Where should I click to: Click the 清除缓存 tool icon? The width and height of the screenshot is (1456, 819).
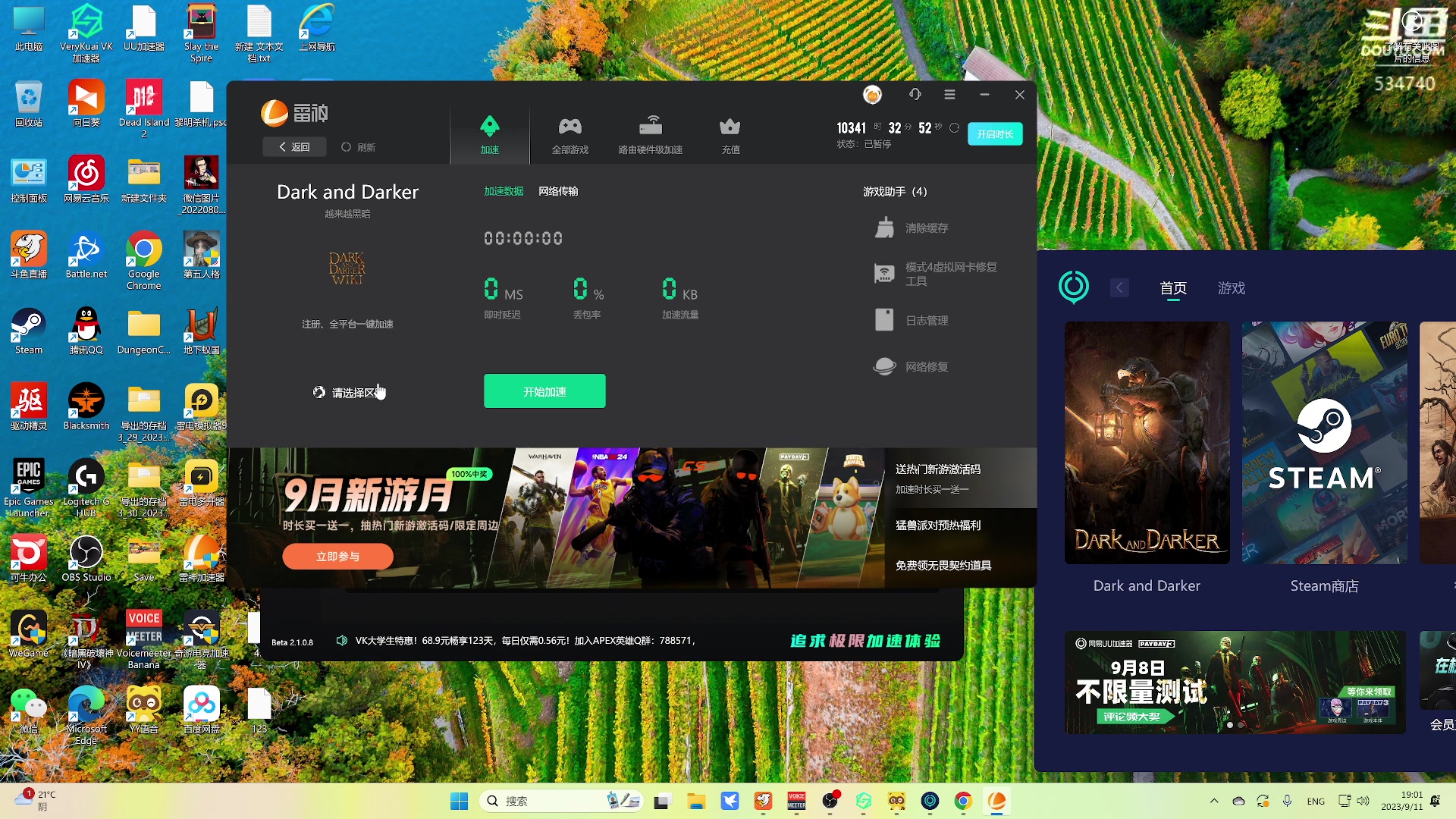click(884, 227)
